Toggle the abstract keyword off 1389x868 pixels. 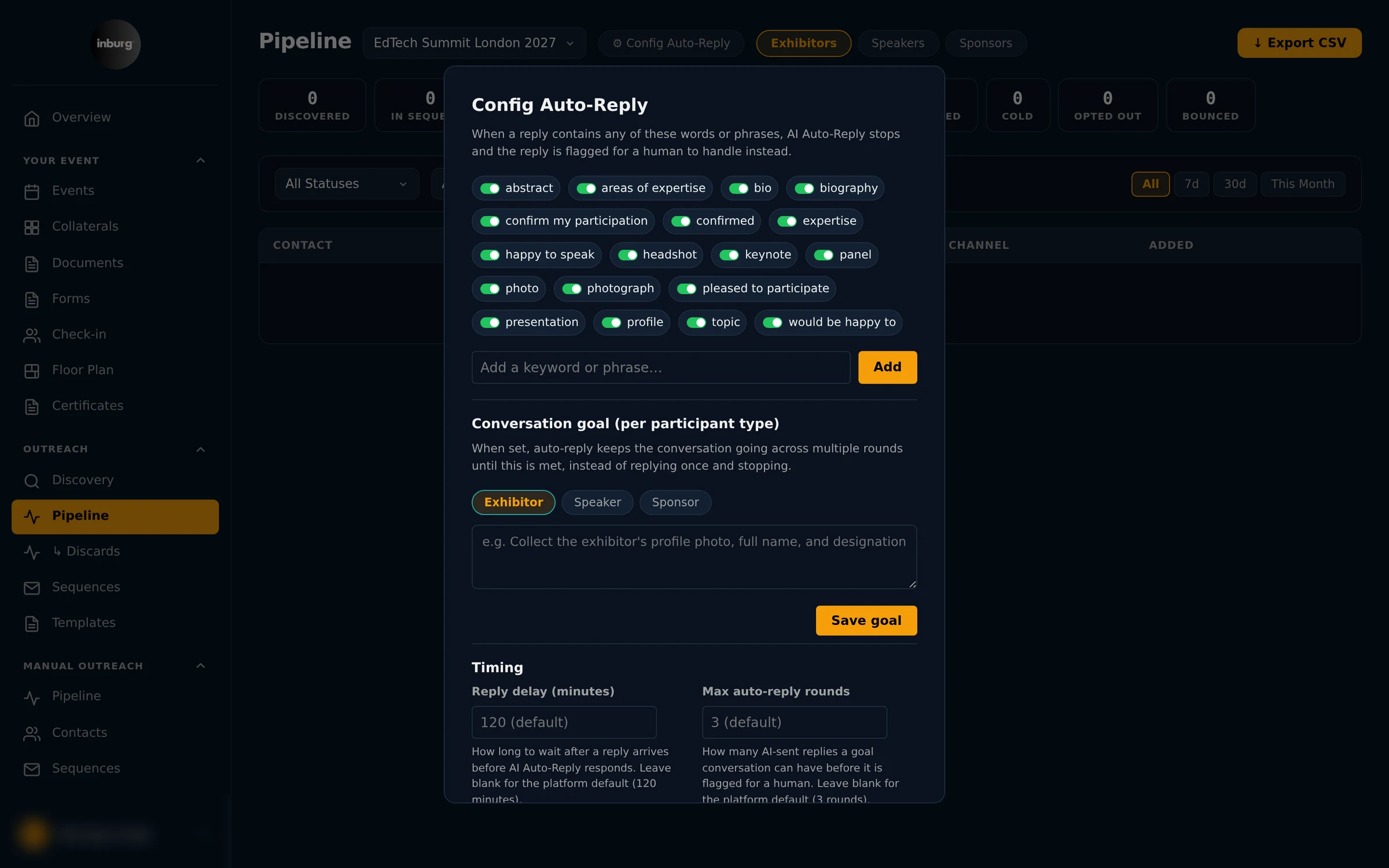[x=490, y=189]
